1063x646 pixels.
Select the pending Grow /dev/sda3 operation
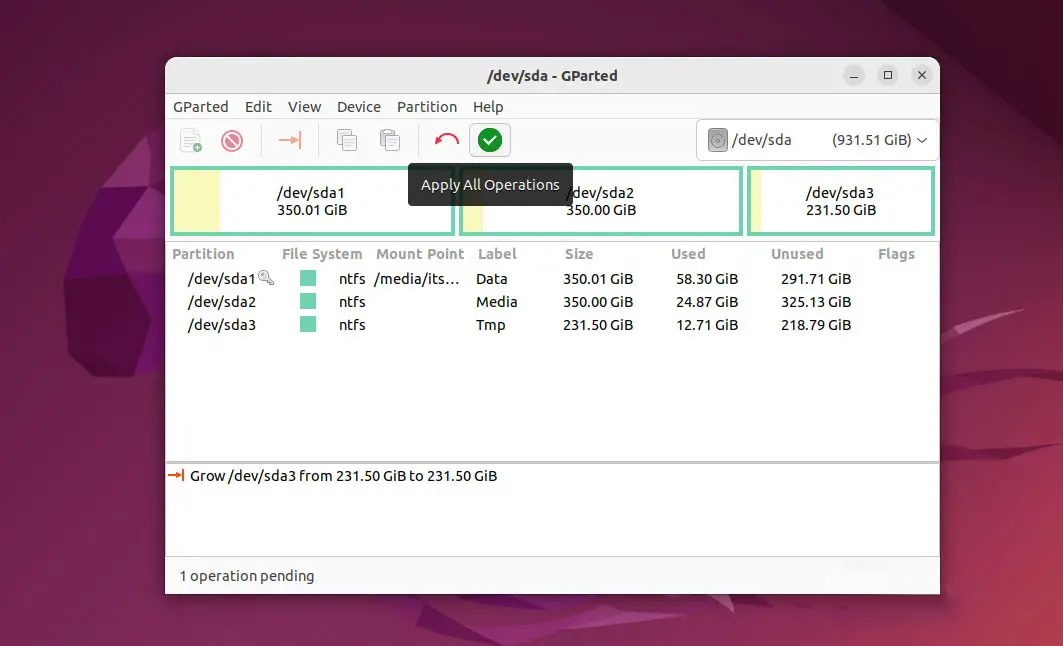343,476
